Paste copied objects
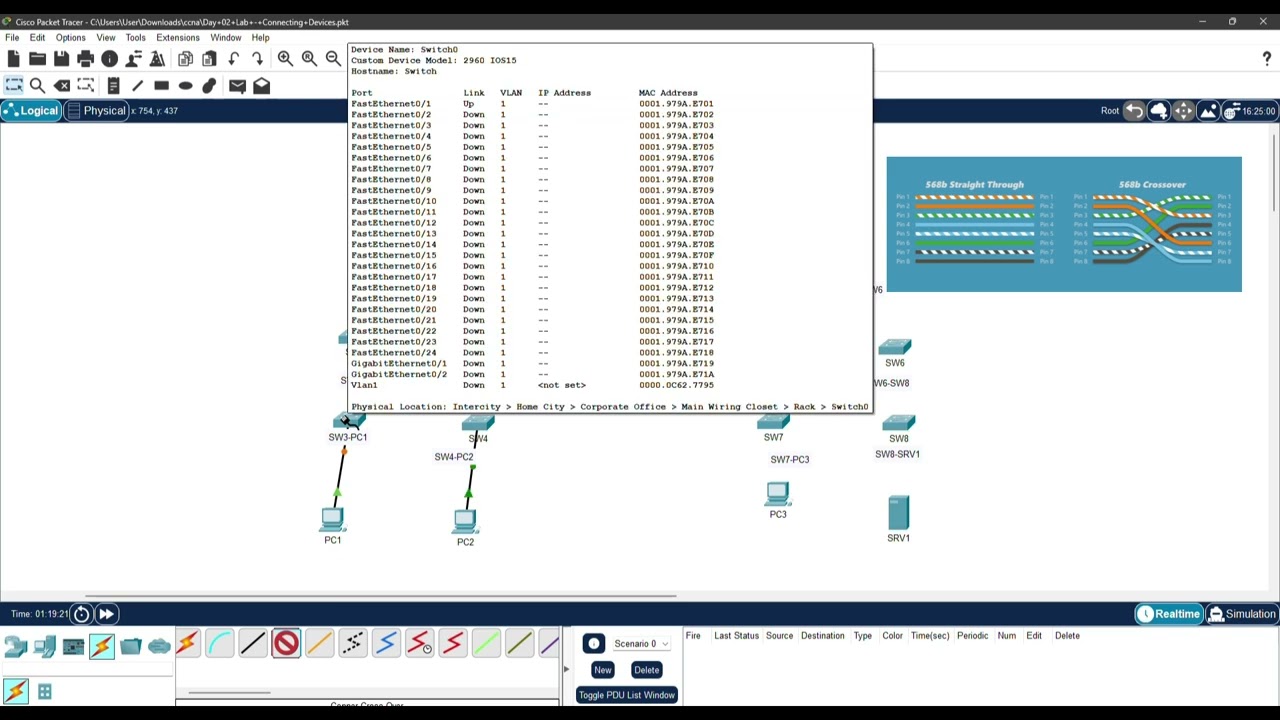The image size is (1280, 720). (x=209, y=59)
